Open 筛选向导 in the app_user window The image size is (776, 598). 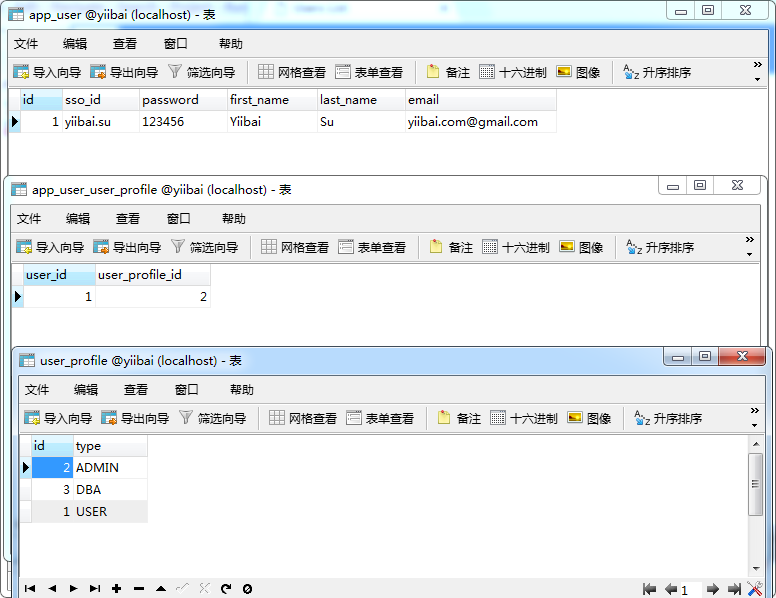(x=201, y=72)
